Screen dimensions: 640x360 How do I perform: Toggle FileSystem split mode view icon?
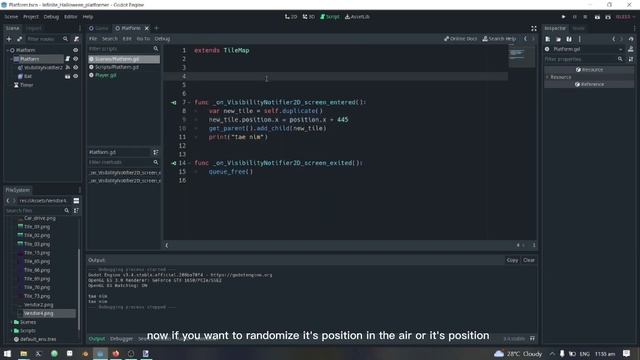tap(76, 201)
